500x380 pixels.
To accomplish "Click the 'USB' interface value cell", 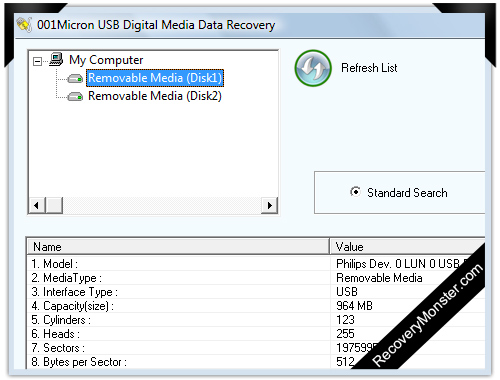I will pos(347,292).
